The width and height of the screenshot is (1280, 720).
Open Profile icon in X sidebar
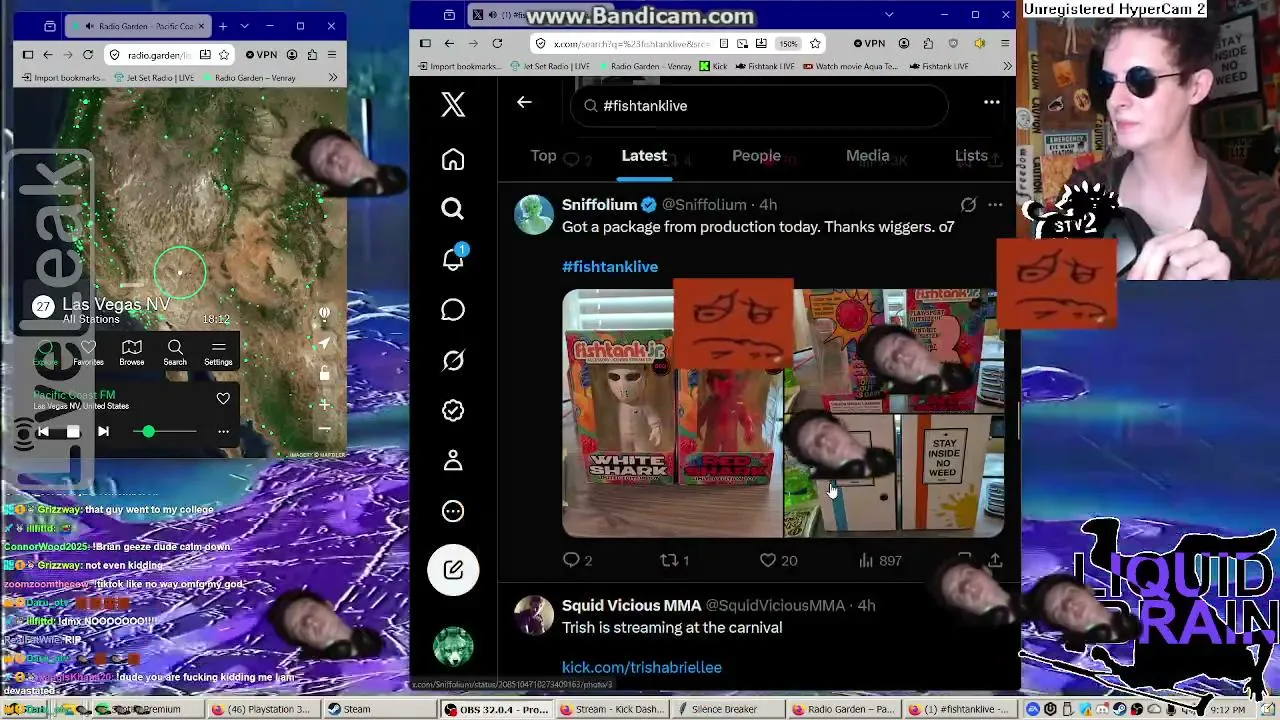point(453,460)
